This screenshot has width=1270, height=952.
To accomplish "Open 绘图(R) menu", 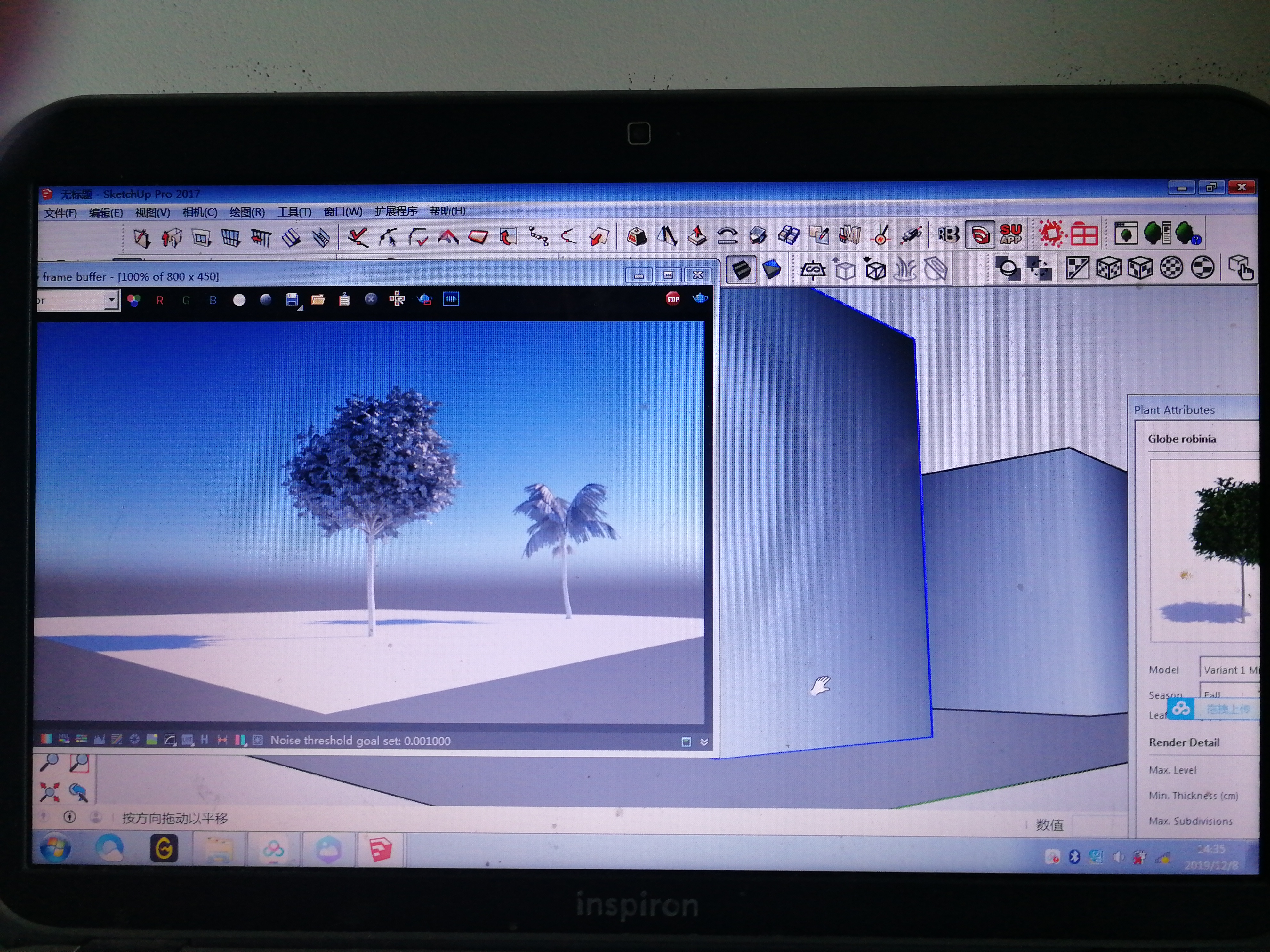I will pos(247,212).
